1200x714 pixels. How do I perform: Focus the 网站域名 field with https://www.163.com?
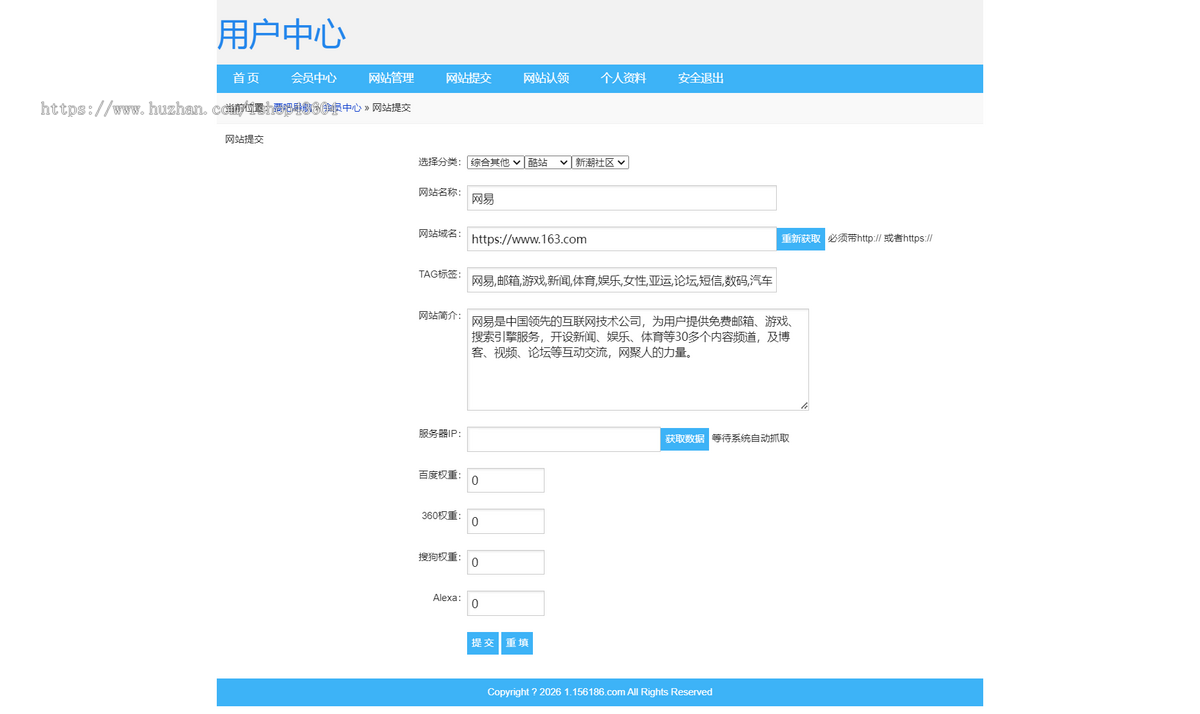[x=622, y=239]
